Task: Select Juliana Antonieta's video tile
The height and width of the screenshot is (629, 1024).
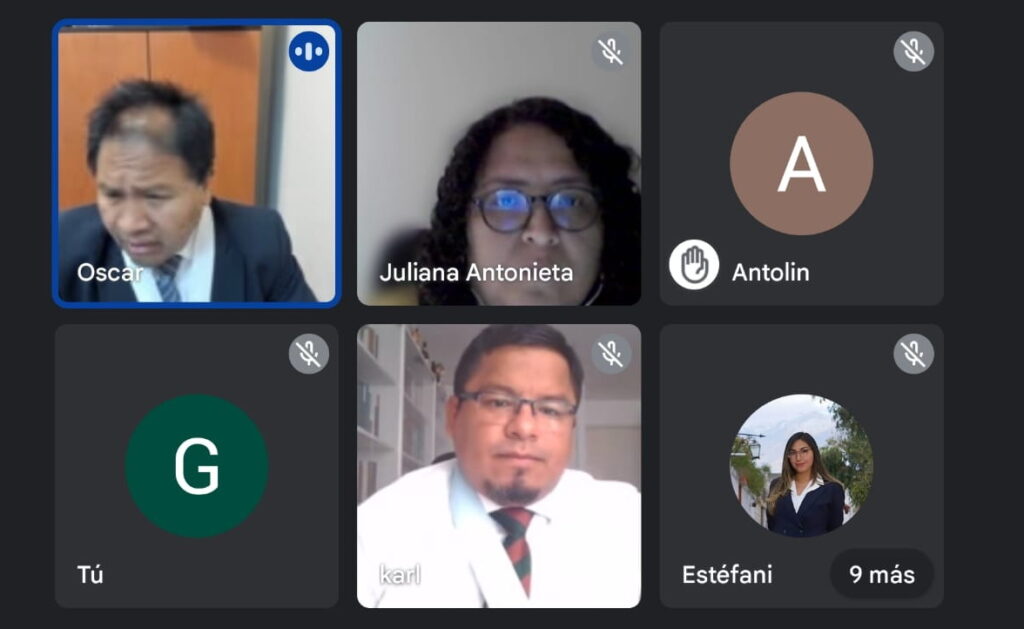Action: tap(499, 163)
